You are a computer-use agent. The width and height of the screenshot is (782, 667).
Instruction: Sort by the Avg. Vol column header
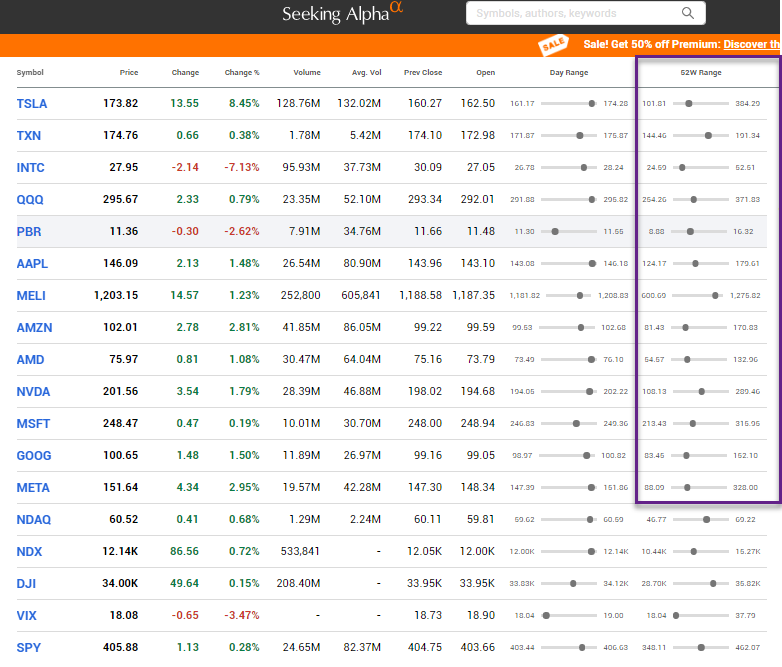367,72
